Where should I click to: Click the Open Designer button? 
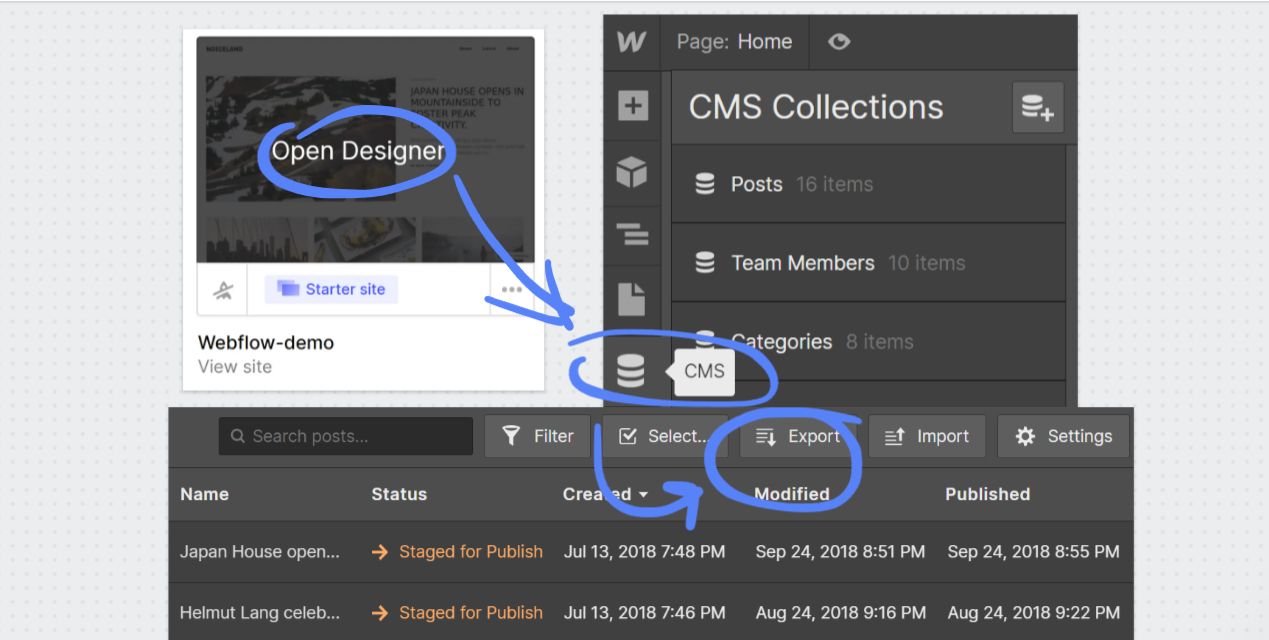tap(357, 151)
